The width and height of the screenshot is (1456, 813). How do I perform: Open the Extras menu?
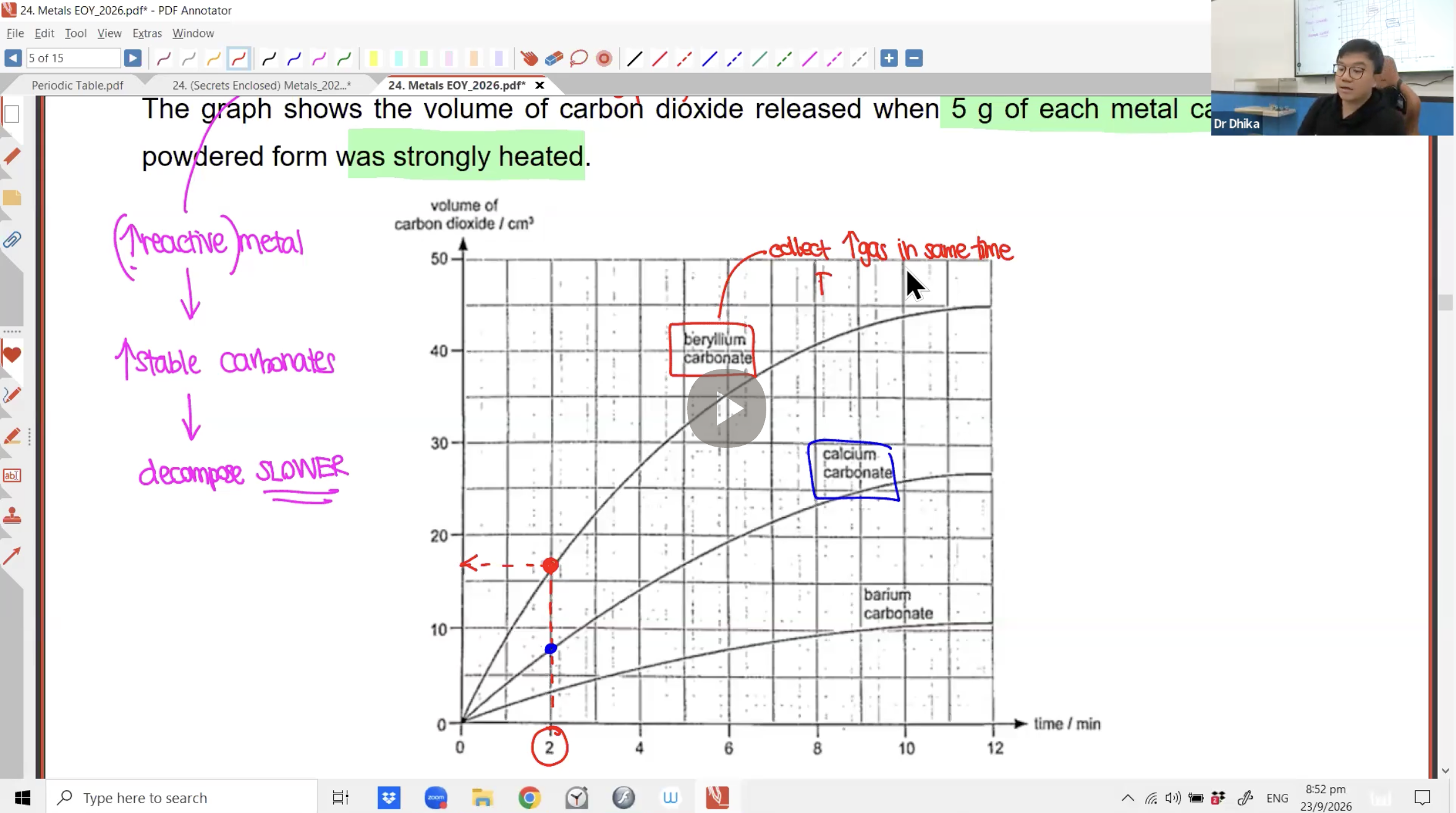(147, 33)
